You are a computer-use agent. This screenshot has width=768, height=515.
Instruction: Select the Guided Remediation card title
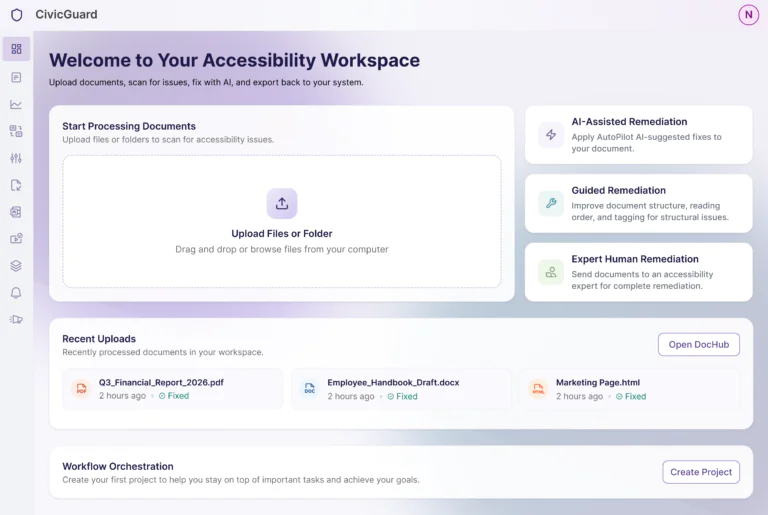point(618,190)
